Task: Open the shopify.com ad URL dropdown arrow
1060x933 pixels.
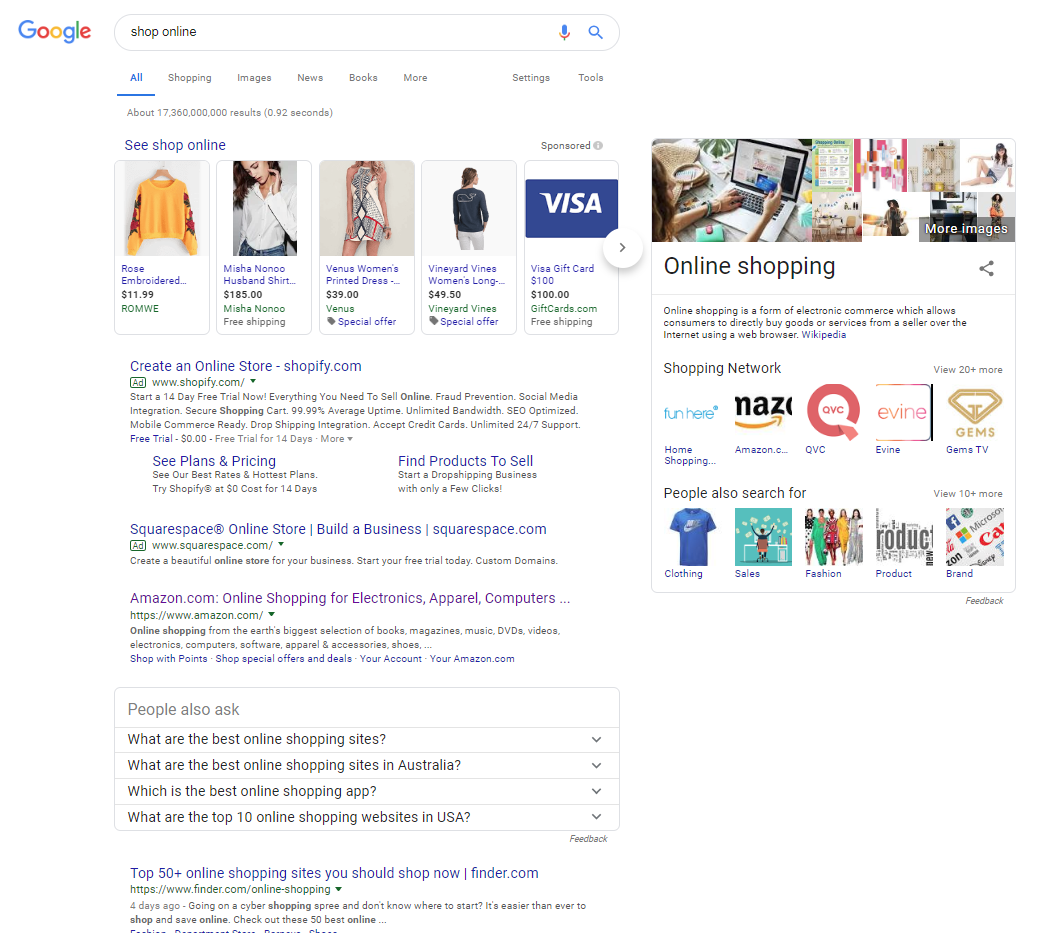Action: pos(253,381)
